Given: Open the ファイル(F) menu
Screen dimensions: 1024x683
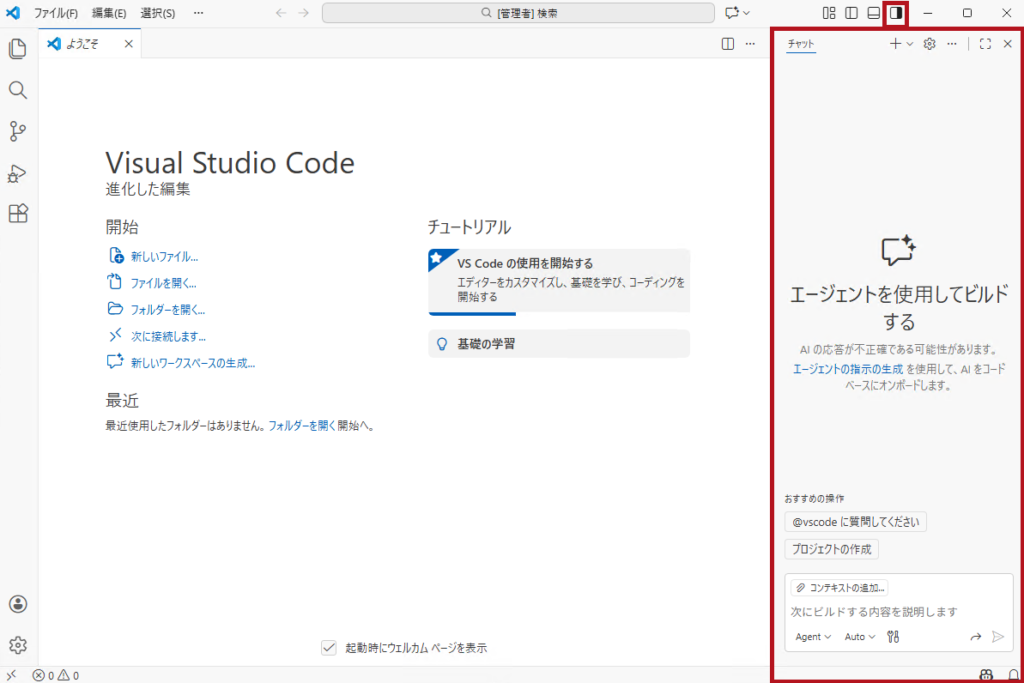Looking at the screenshot, I should tap(54, 13).
